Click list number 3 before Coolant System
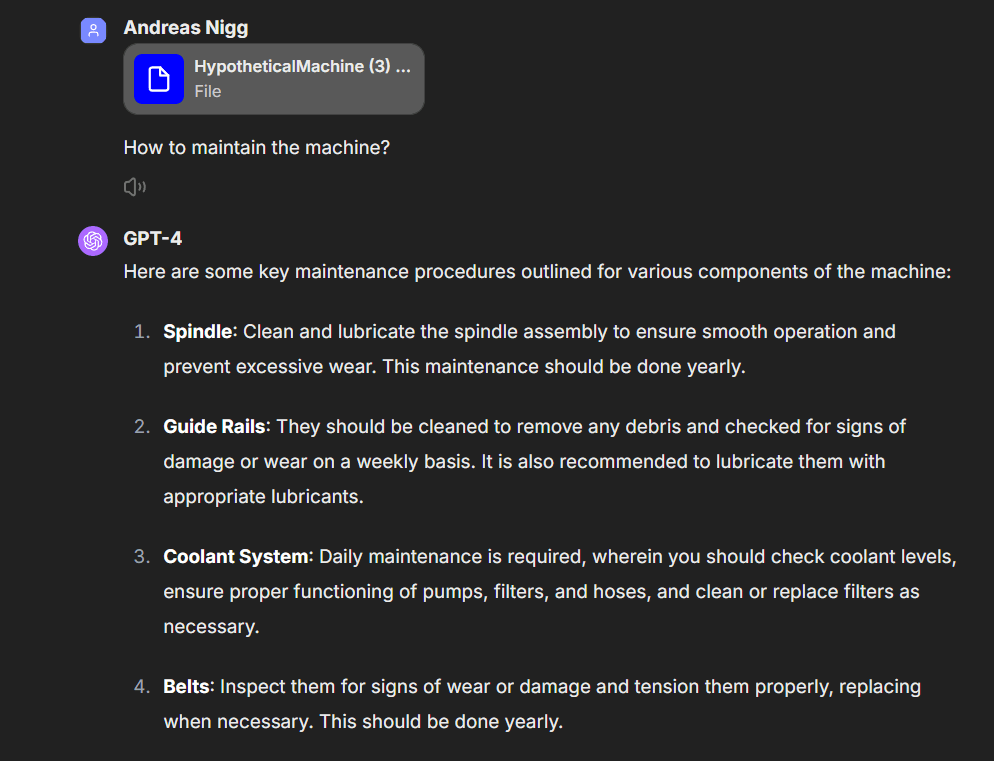994x761 pixels. coord(142,557)
